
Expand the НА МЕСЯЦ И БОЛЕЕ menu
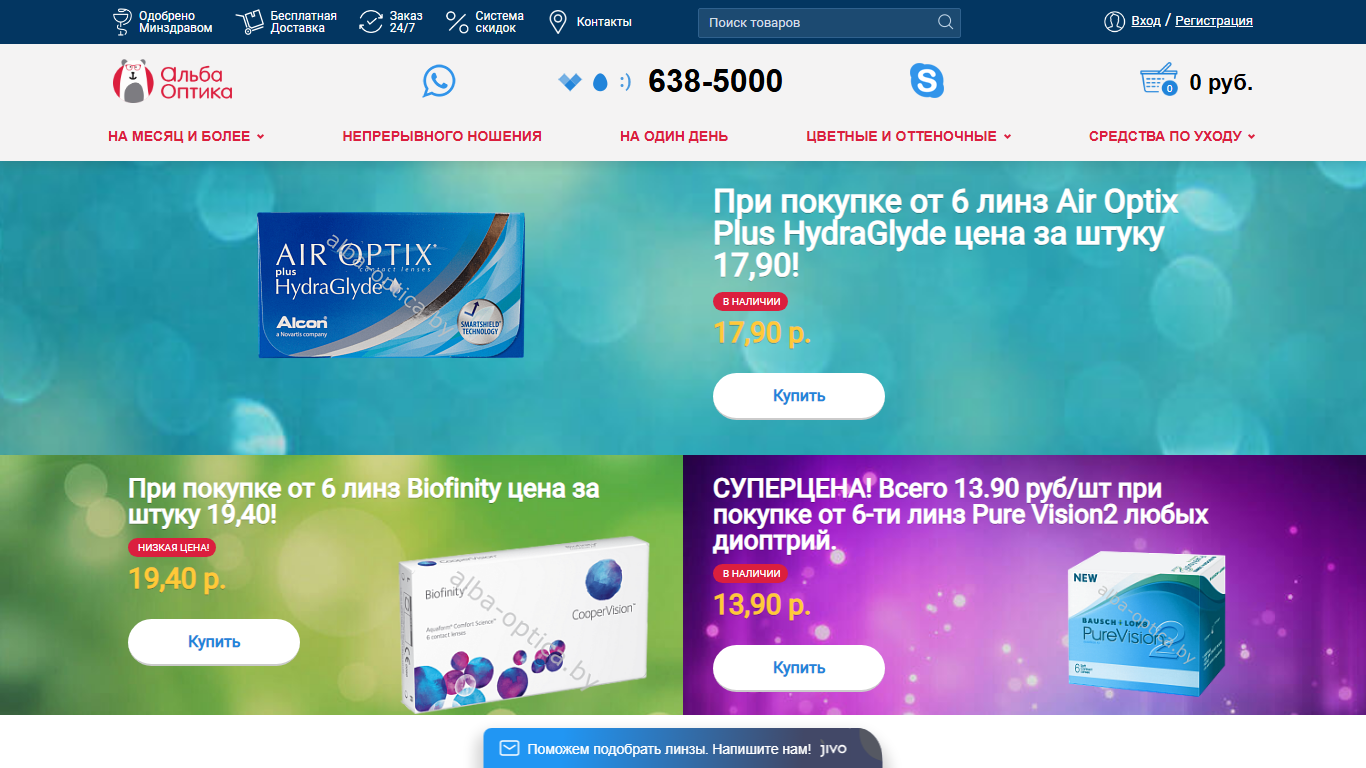pos(186,136)
